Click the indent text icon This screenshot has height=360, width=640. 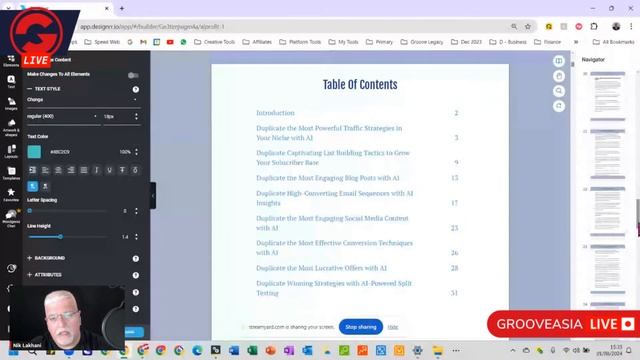[33, 170]
